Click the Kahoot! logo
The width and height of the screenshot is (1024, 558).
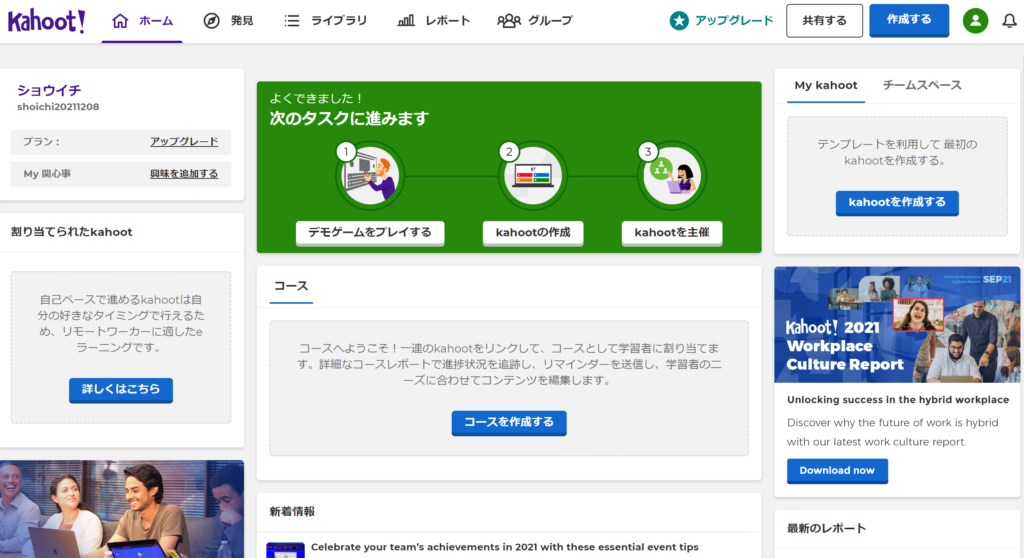(46, 21)
